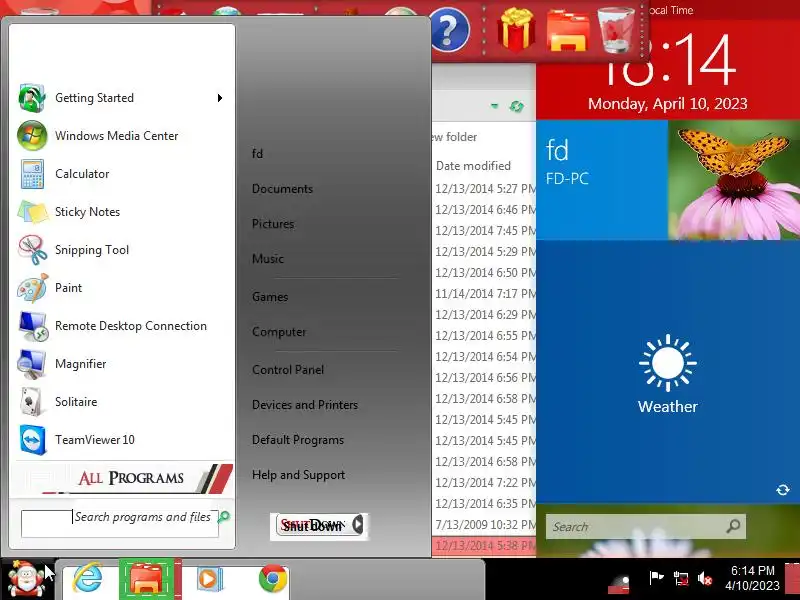Open Internet Explorer from the taskbar
Screen dimensions: 800x600
87,579
